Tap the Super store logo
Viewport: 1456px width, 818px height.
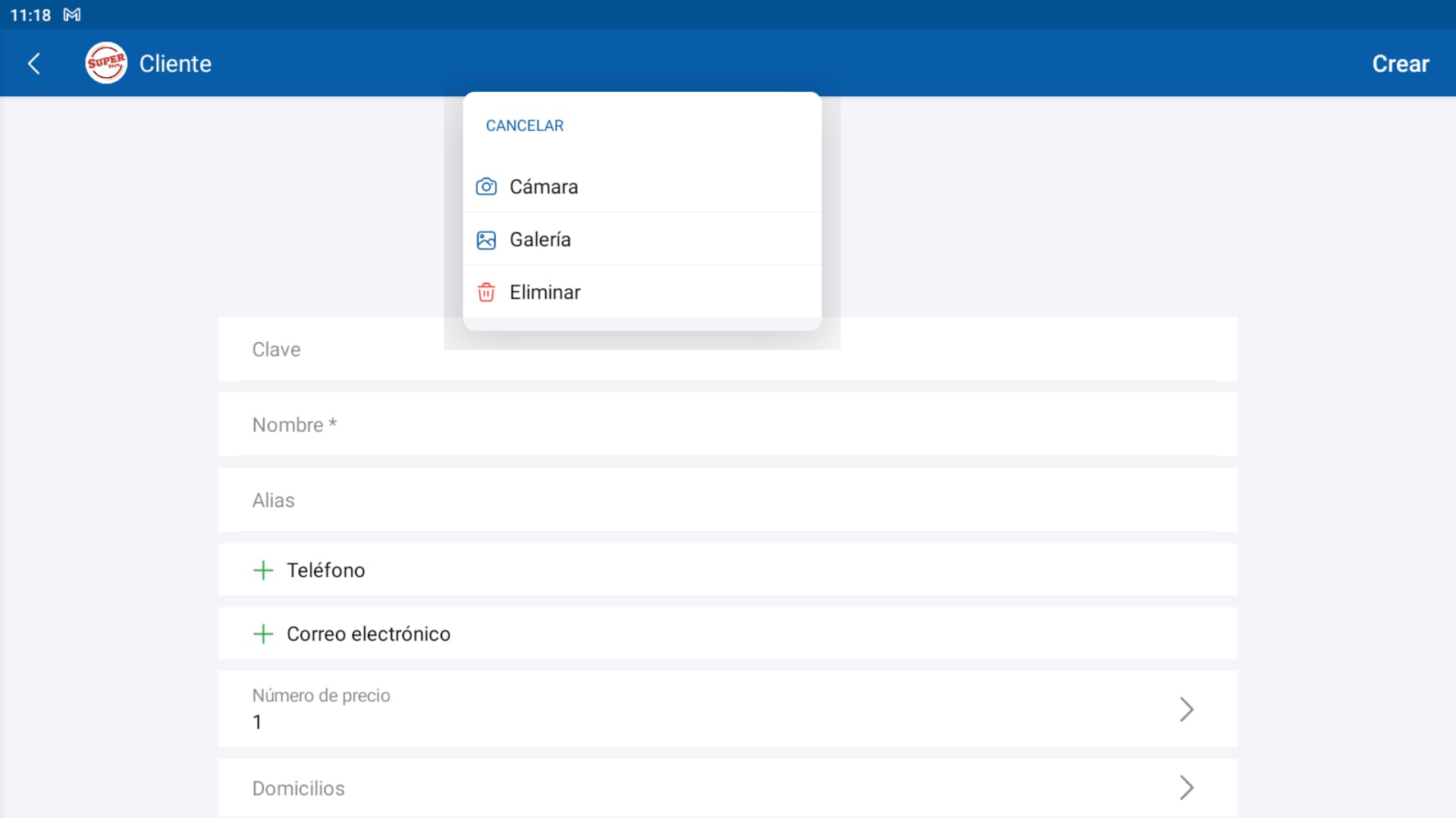pyautogui.click(x=106, y=63)
